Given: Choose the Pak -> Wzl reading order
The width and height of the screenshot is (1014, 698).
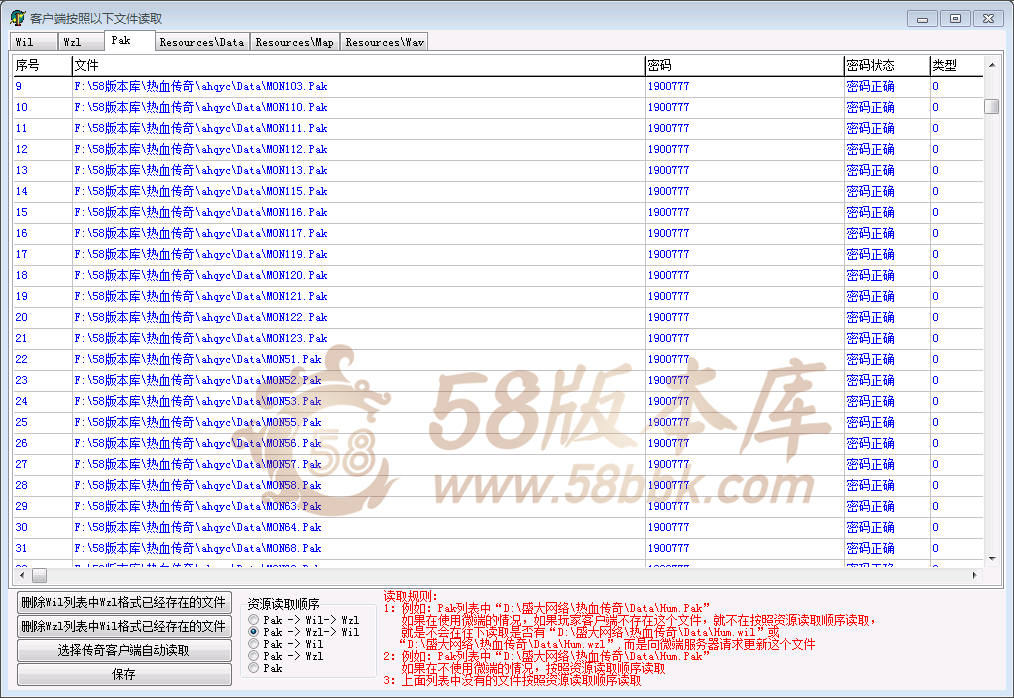Looking at the screenshot, I should click(x=254, y=656).
